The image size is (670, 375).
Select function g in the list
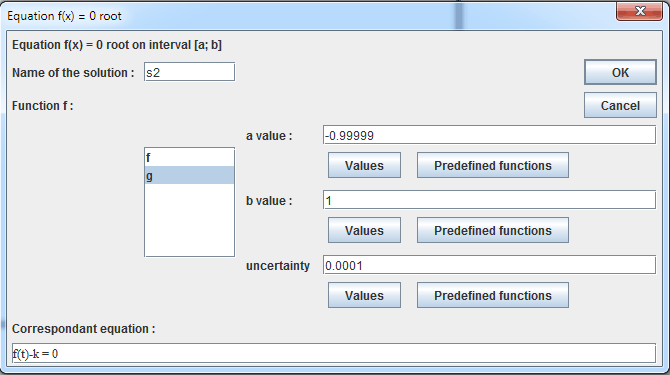click(x=189, y=175)
